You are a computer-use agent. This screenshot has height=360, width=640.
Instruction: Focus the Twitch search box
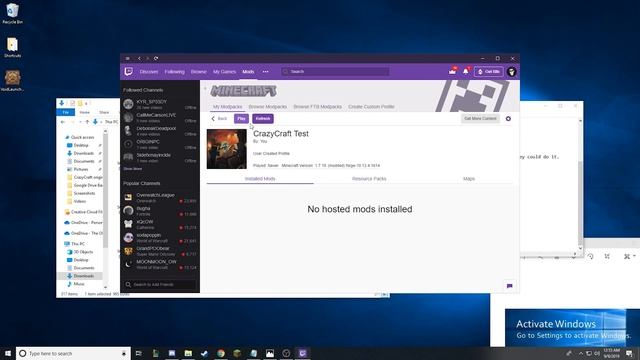[335, 71]
